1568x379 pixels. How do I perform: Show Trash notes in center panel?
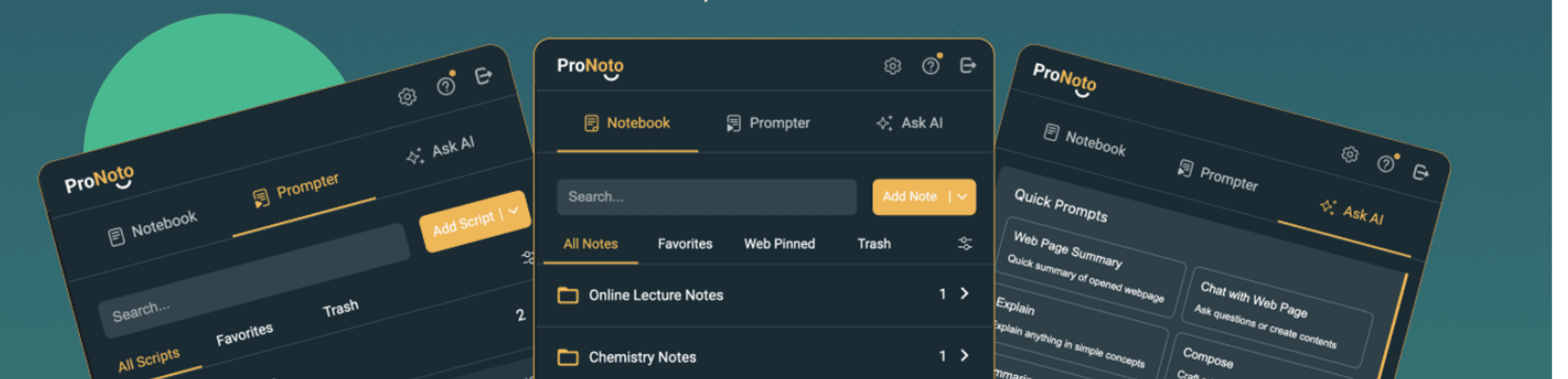[874, 244]
